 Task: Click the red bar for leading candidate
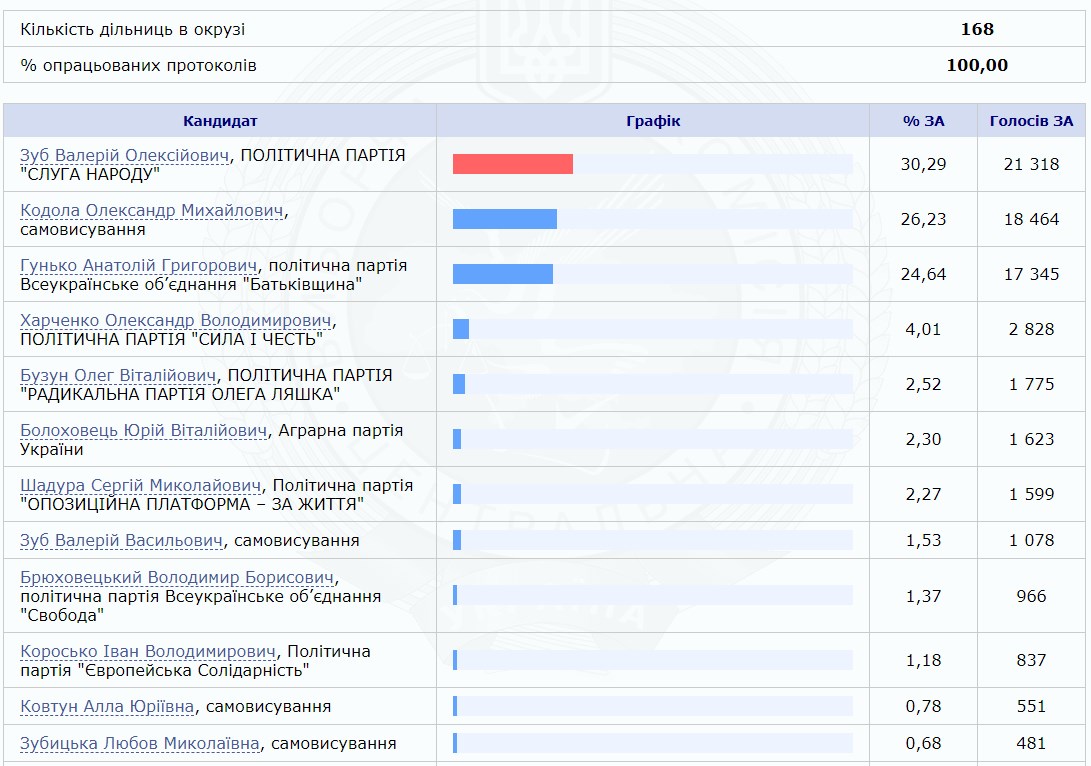[x=512, y=164]
